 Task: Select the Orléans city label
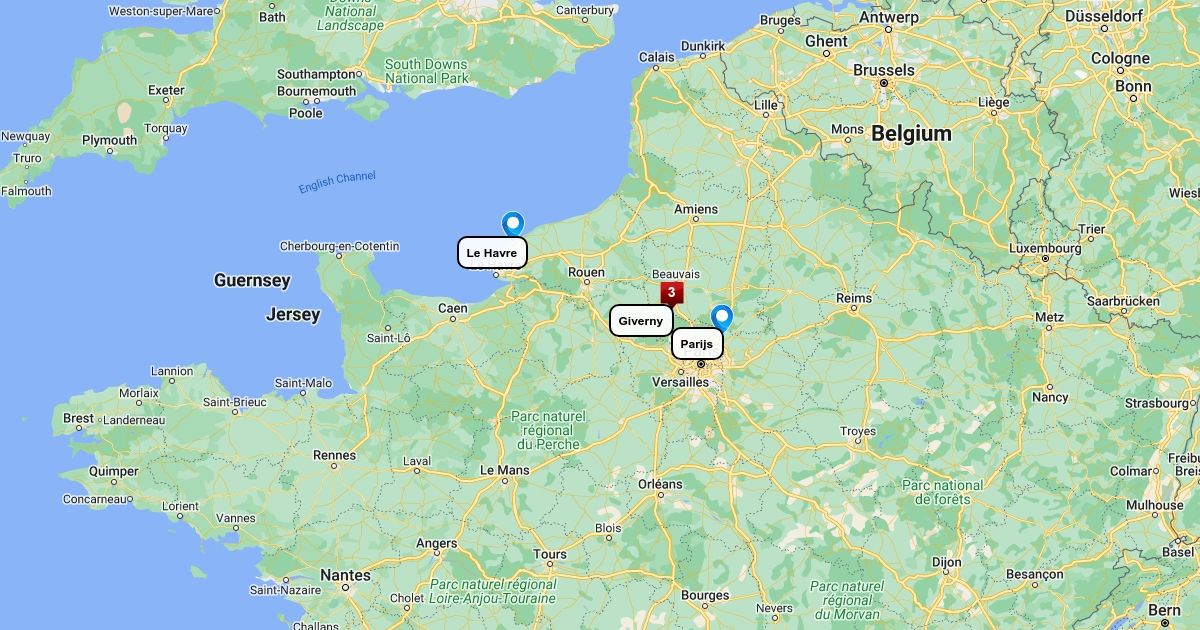(x=660, y=484)
